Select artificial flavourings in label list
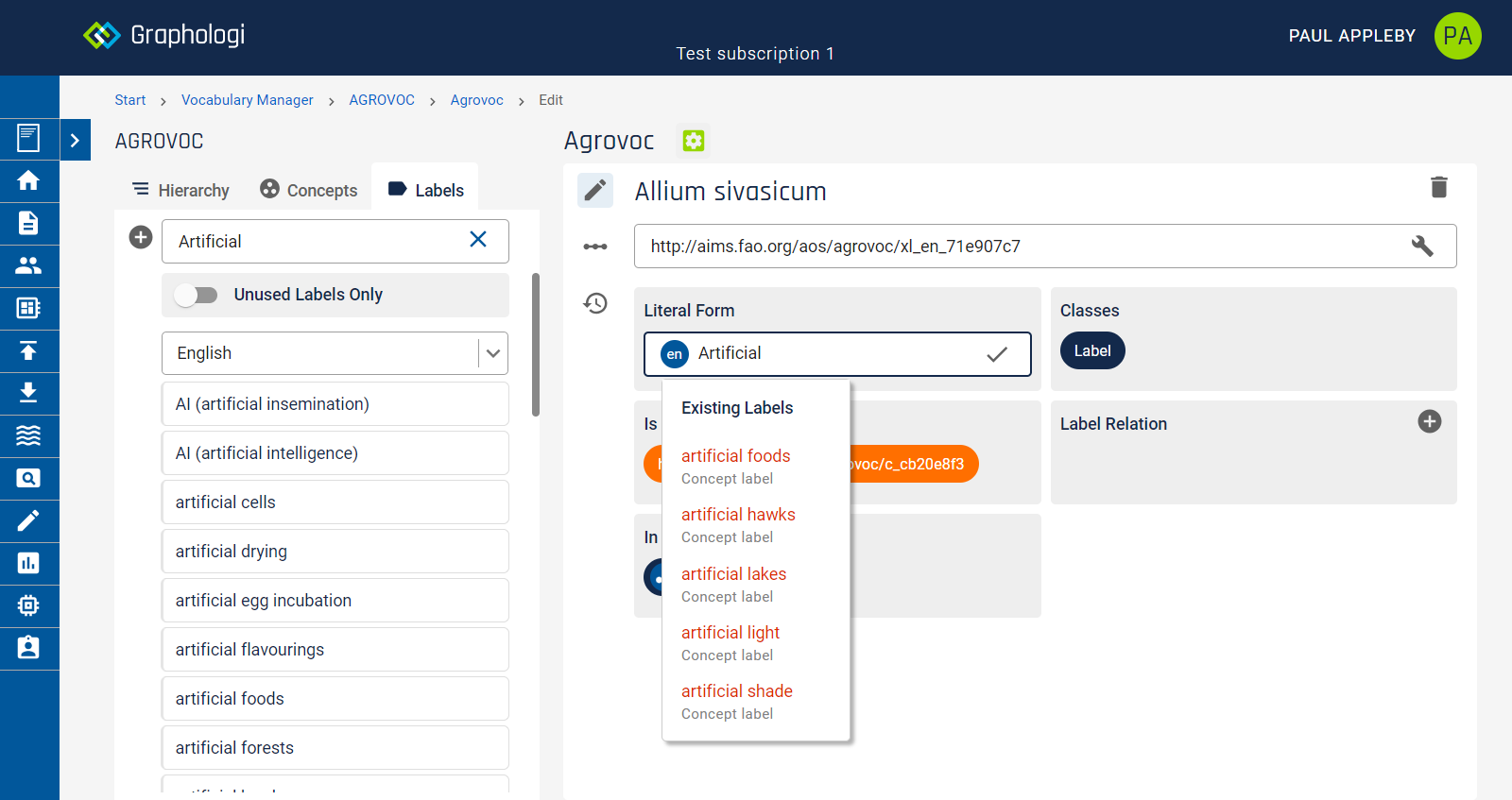1512x800 pixels. tap(335, 650)
